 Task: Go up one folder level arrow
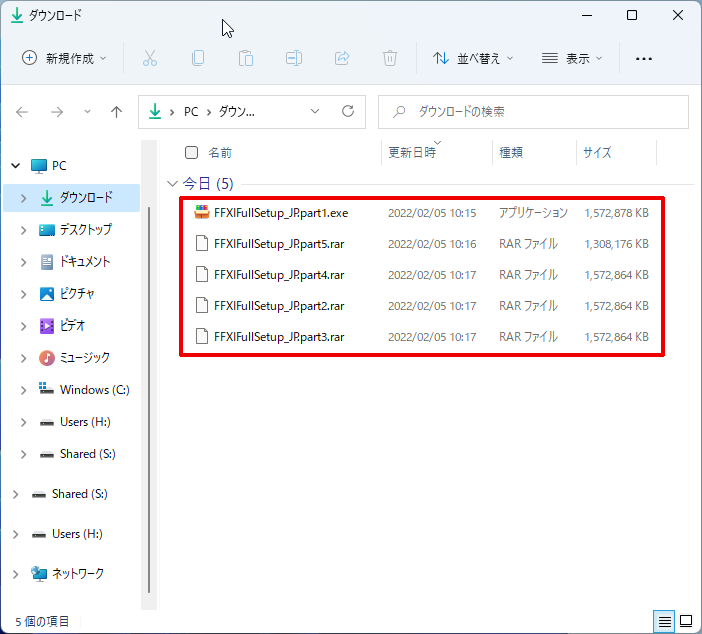(x=116, y=111)
